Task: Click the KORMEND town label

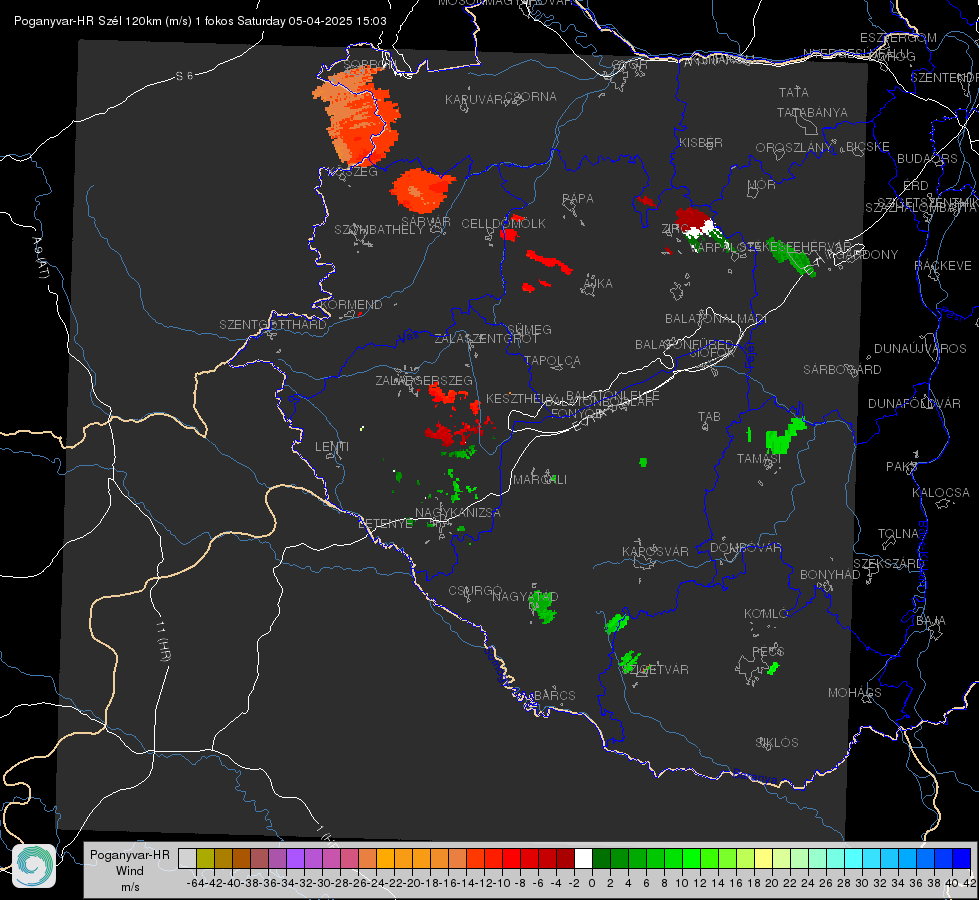Action: (x=350, y=304)
